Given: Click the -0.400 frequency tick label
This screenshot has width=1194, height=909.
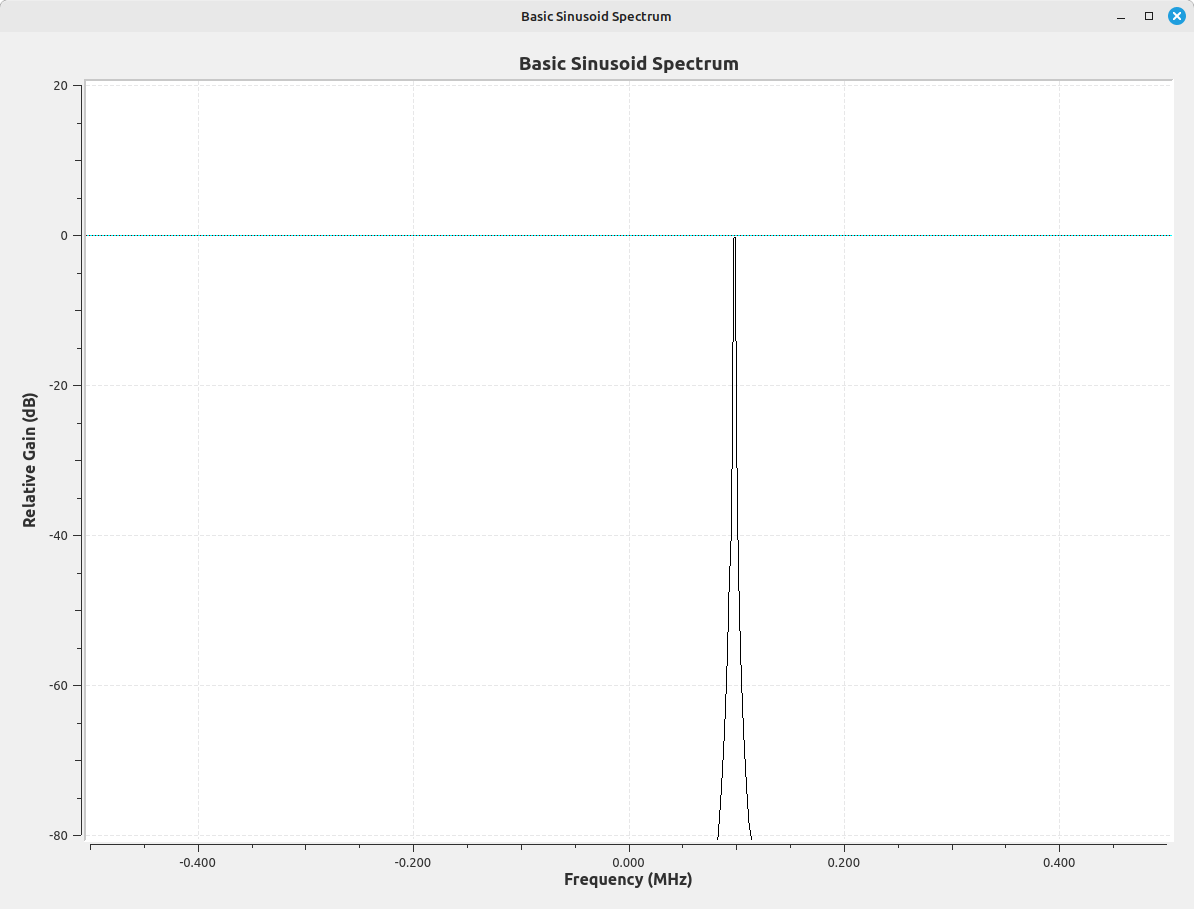Looking at the screenshot, I should [x=197, y=862].
